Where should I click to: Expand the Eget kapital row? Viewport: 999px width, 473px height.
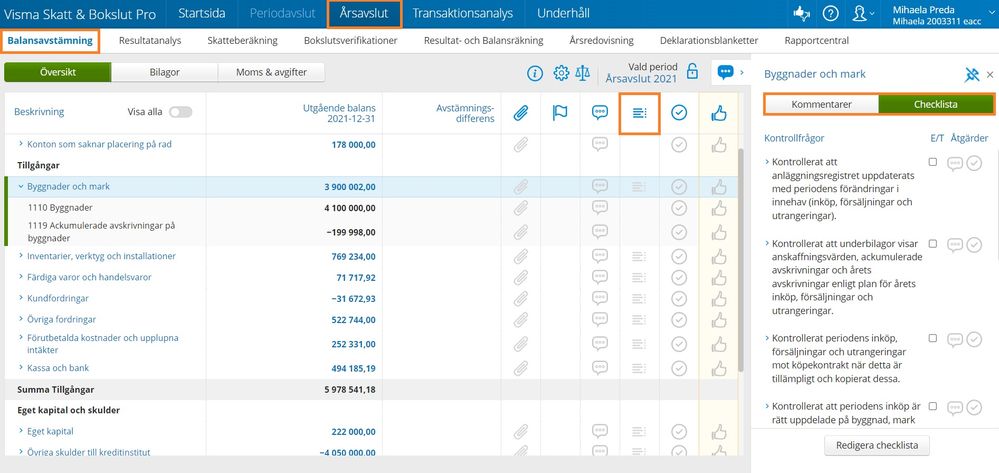coord(21,431)
